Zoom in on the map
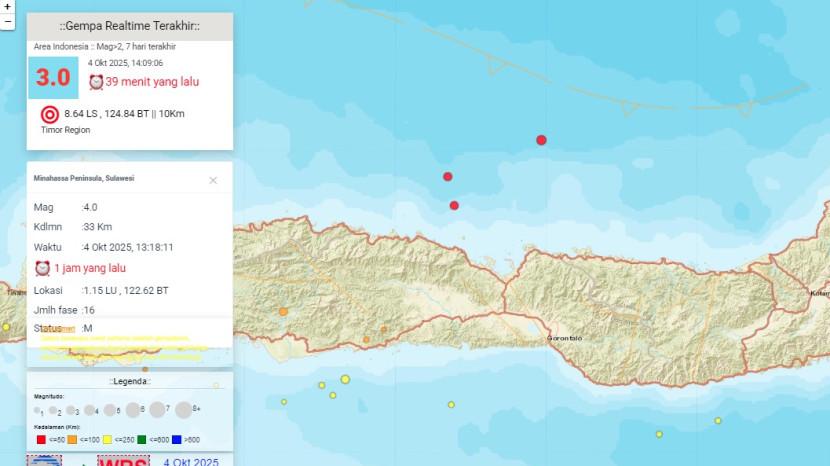830x466 pixels. pos(7,6)
